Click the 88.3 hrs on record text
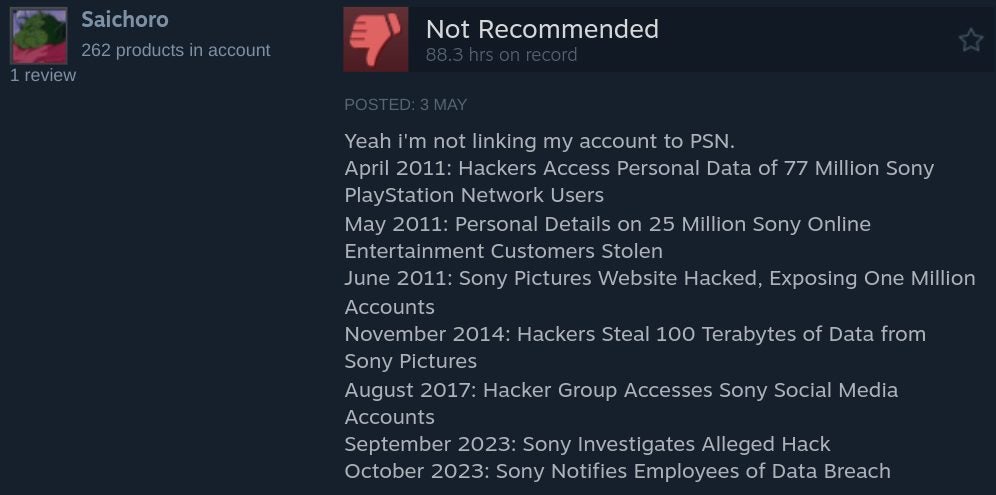Viewport: 996px width, 495px height. (x=501, y=55)
